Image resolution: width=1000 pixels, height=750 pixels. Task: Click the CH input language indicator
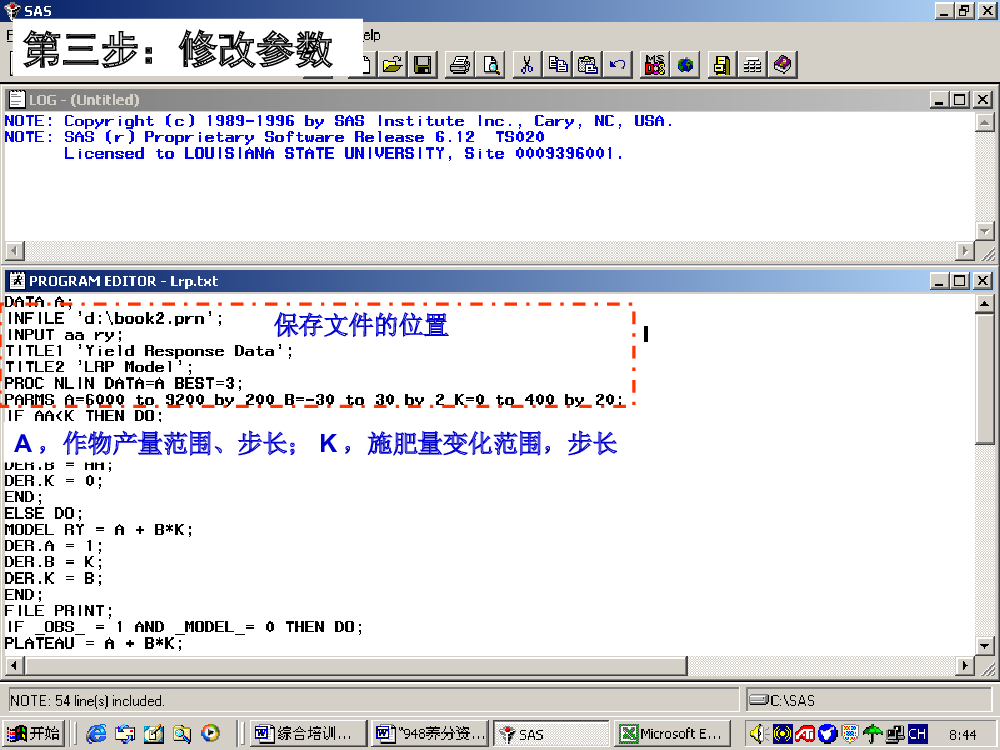point(917,734)
